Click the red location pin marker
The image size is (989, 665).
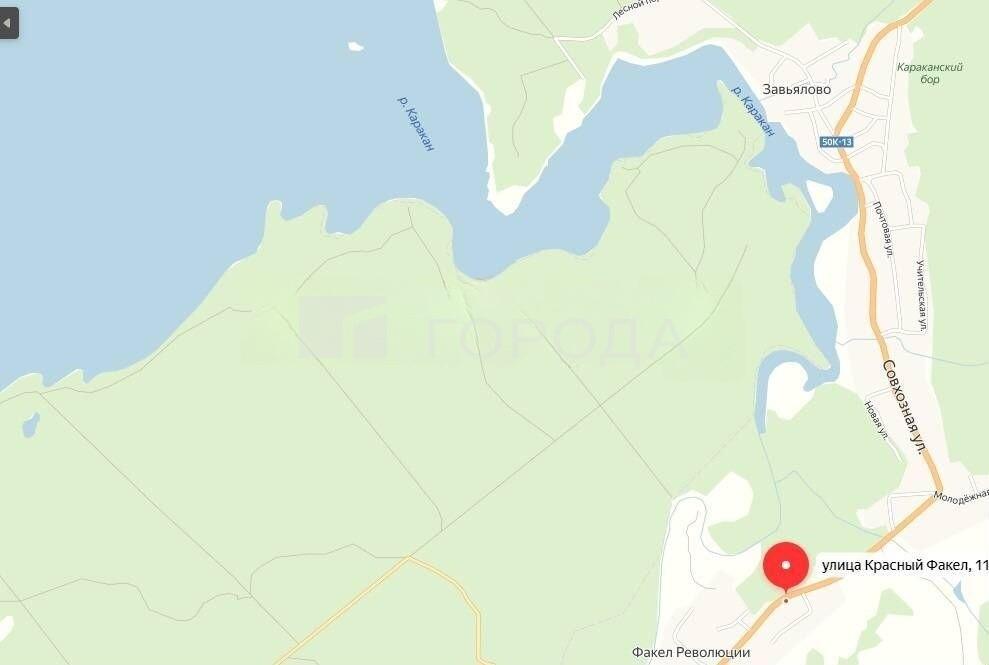coord(786,567)
